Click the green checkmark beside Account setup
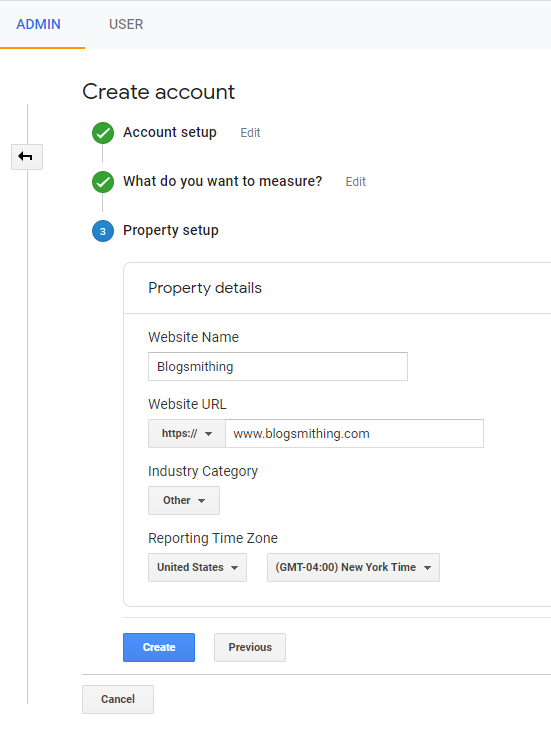Viewport: 551px width, 747px height. coord(103,133)
